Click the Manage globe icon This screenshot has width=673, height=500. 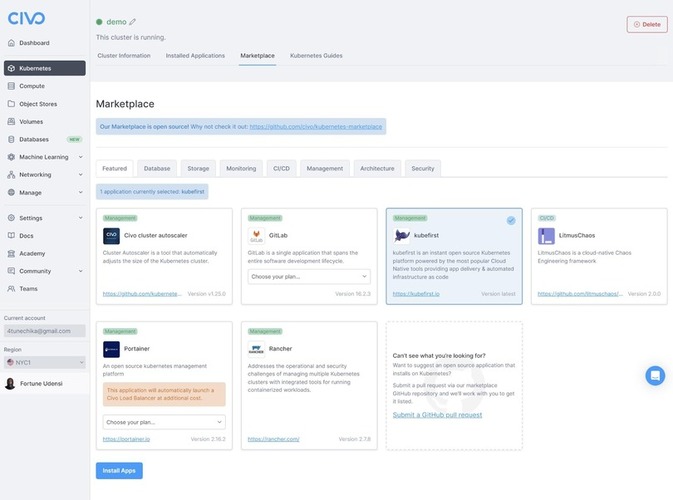[12, 192]
